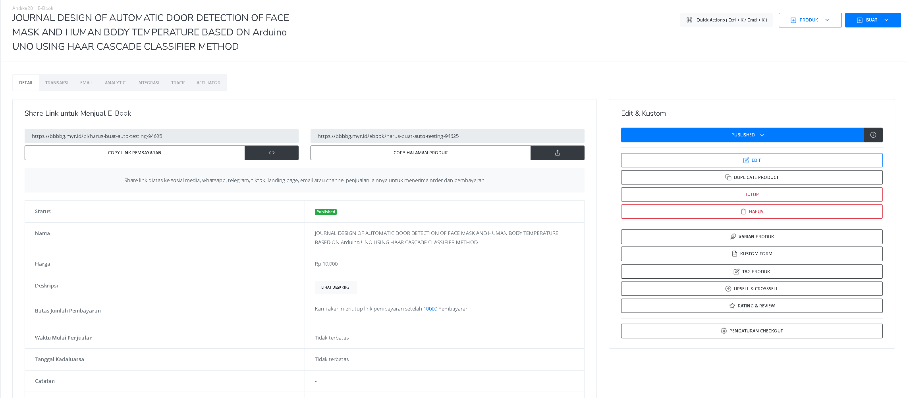Click the clock icon button beside Published

[x=873, y=135]
